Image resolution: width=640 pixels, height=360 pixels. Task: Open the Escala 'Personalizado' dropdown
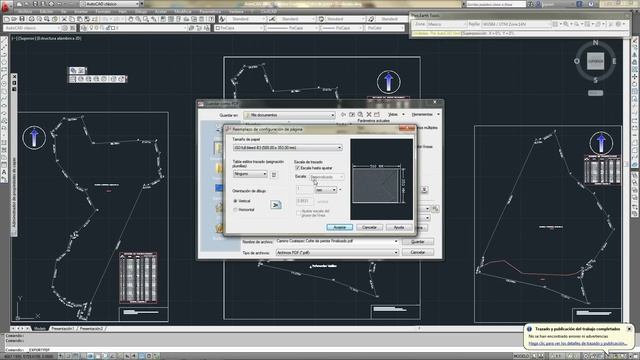point(327,177)
